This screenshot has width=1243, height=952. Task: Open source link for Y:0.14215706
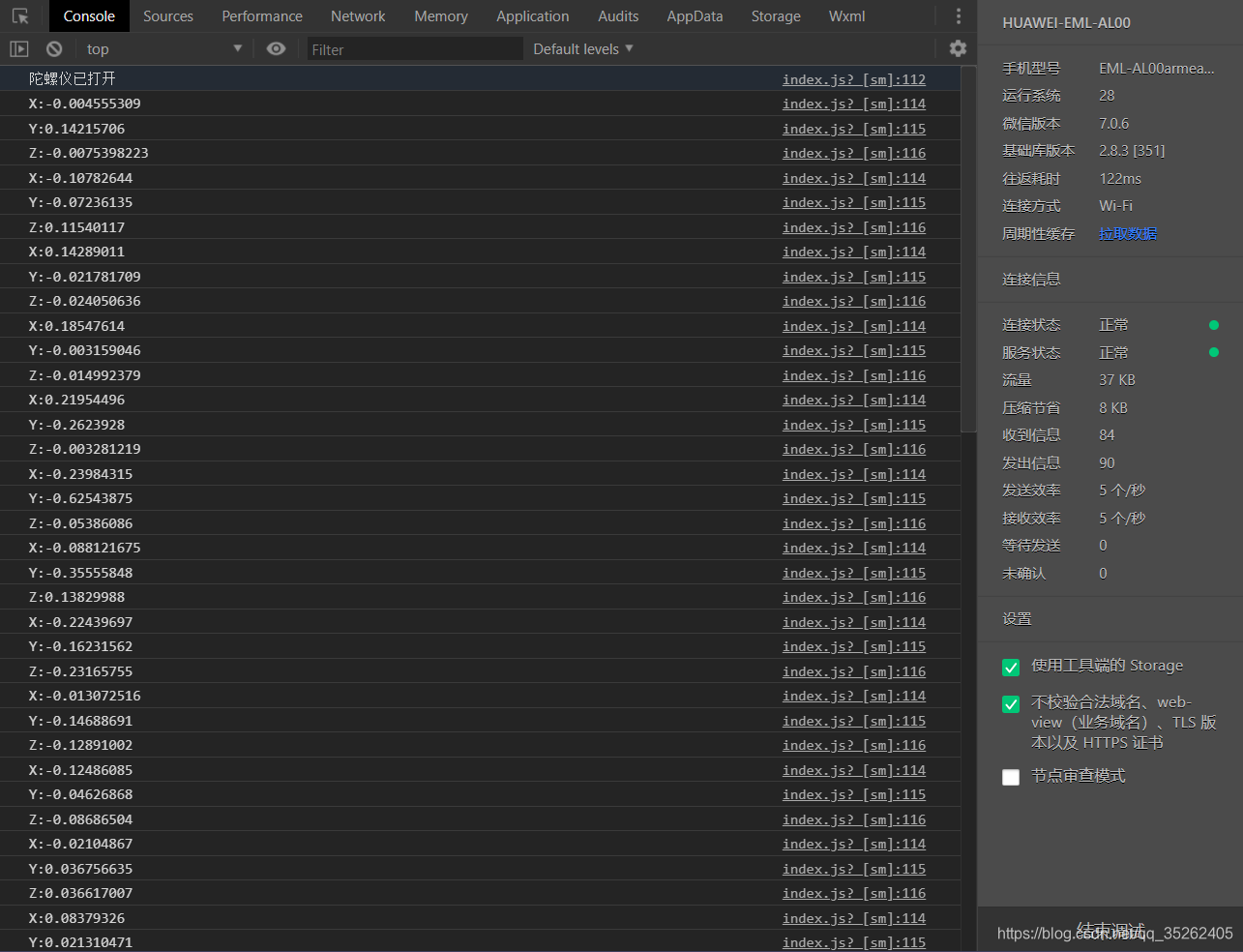854,129
